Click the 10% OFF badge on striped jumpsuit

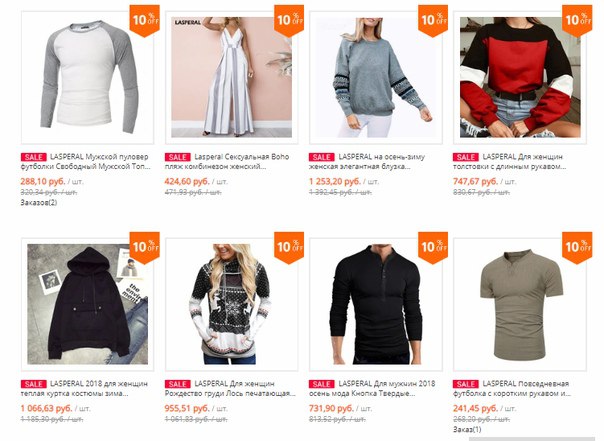coord(289,20)
